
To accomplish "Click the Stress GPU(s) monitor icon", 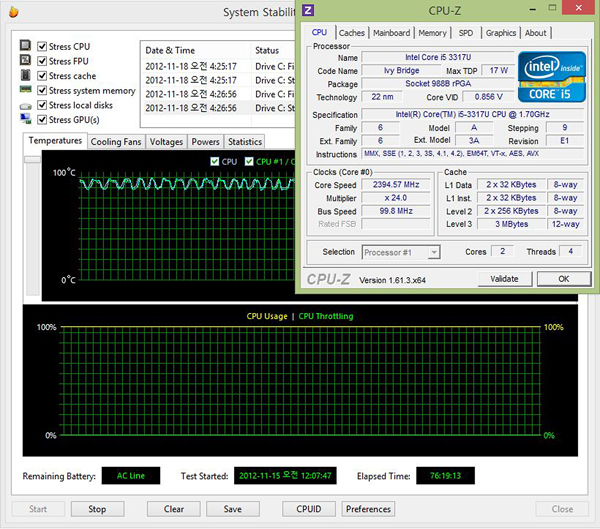I will click(x=26, y=119).
